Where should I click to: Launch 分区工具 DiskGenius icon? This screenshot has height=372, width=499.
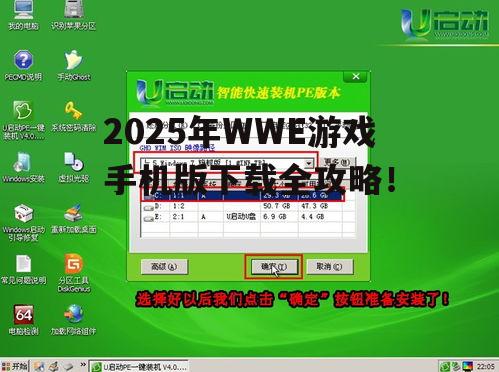click(74, 273)
